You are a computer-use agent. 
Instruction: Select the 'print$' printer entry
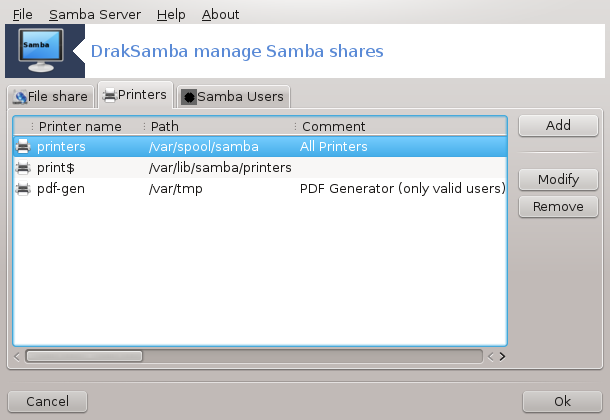pos(56,168)
